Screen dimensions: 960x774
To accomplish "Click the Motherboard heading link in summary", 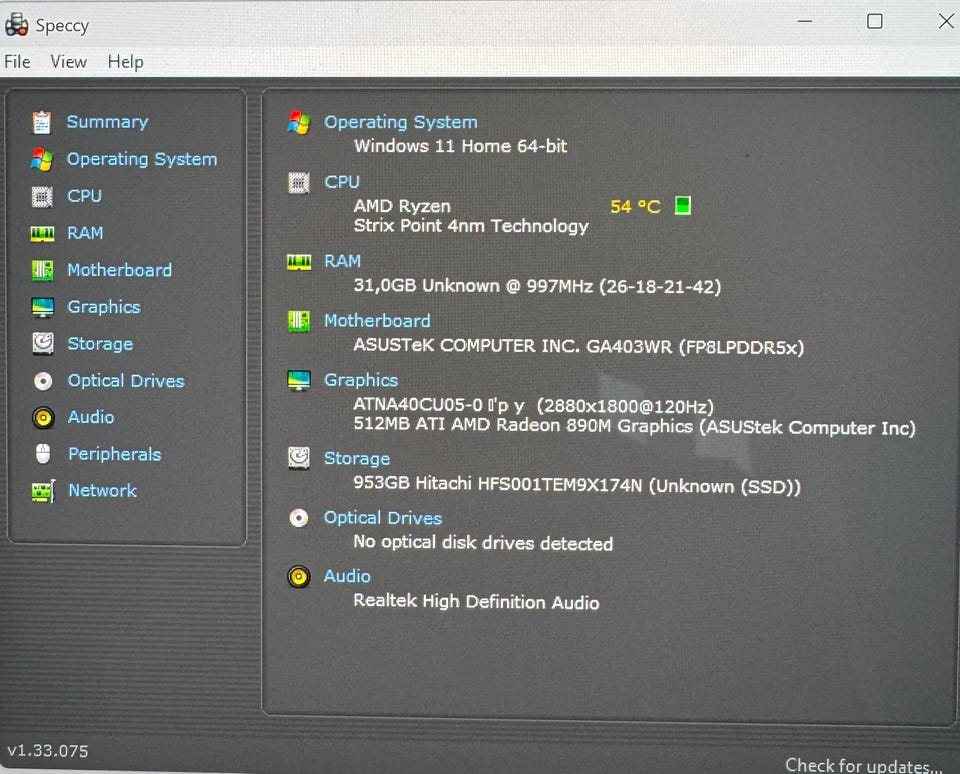I will point(377,321).
